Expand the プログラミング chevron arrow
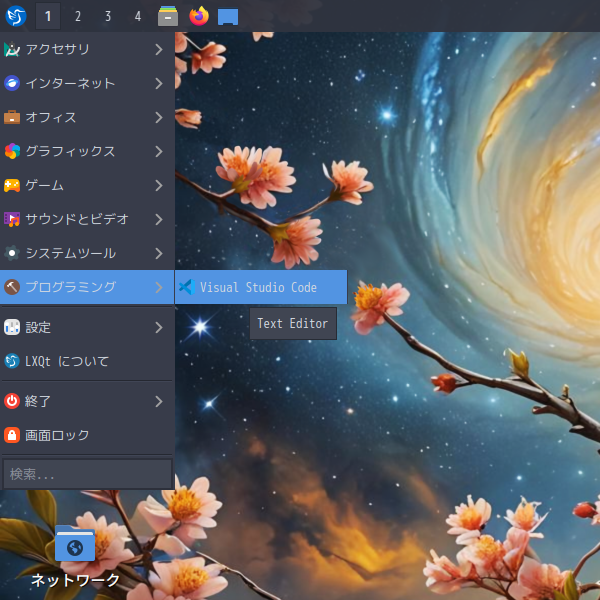This screenshot has width=600, height=600. [x=159, y=287]
